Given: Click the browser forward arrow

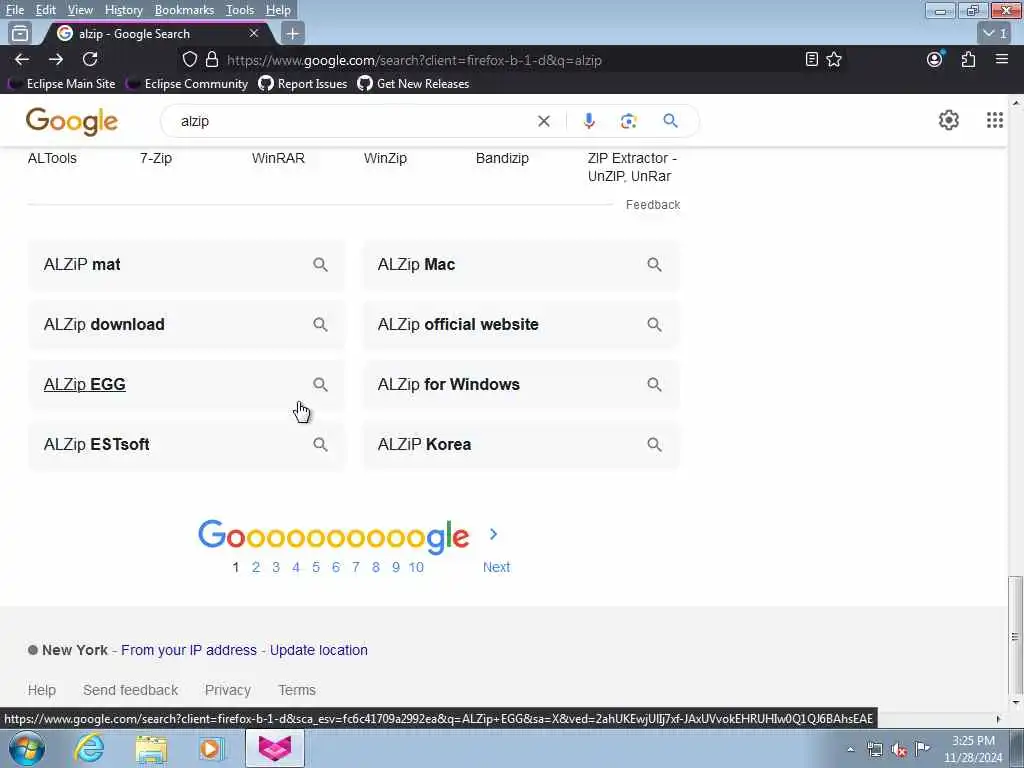Looking at the screenshot, I should pyautogui.click(x=56, y=59).
